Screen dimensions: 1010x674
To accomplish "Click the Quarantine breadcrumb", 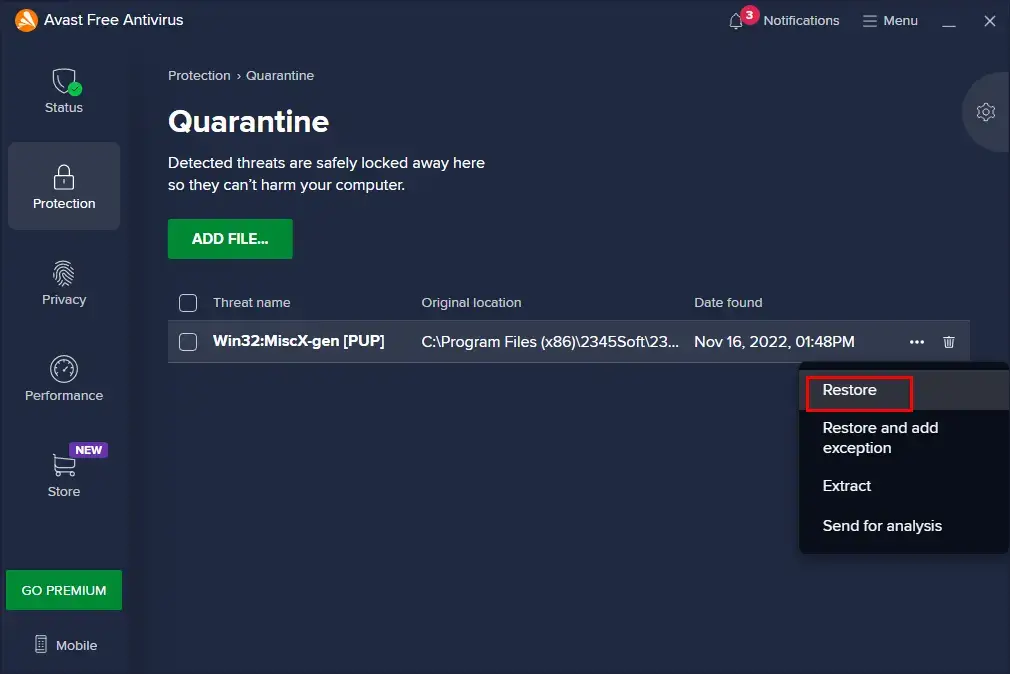I will pyautogui.click(x=280, y=75).
